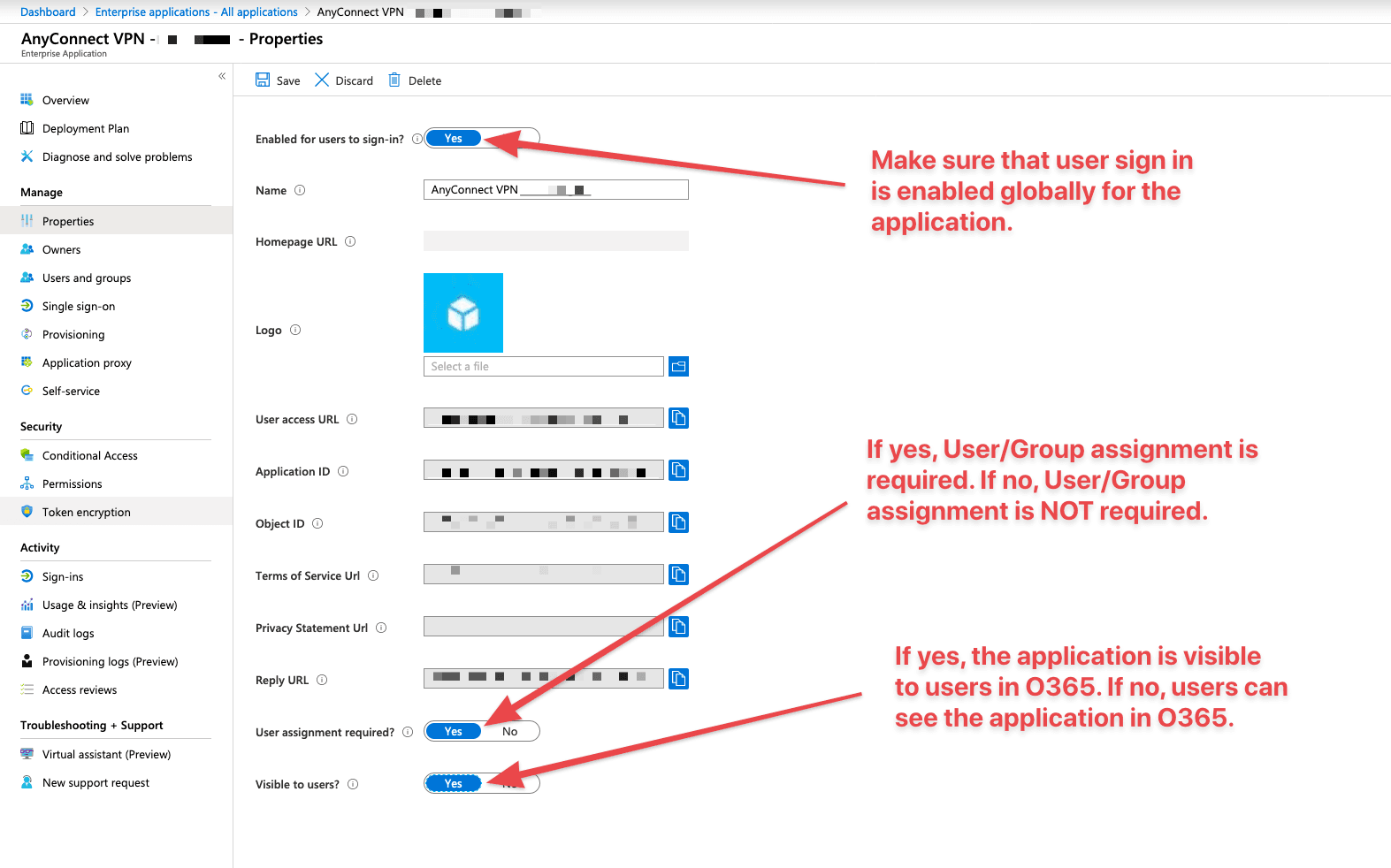Click info icon beside User access URL
The width and height of the screenshot is (1391, 868).
(x=352, y=419)
